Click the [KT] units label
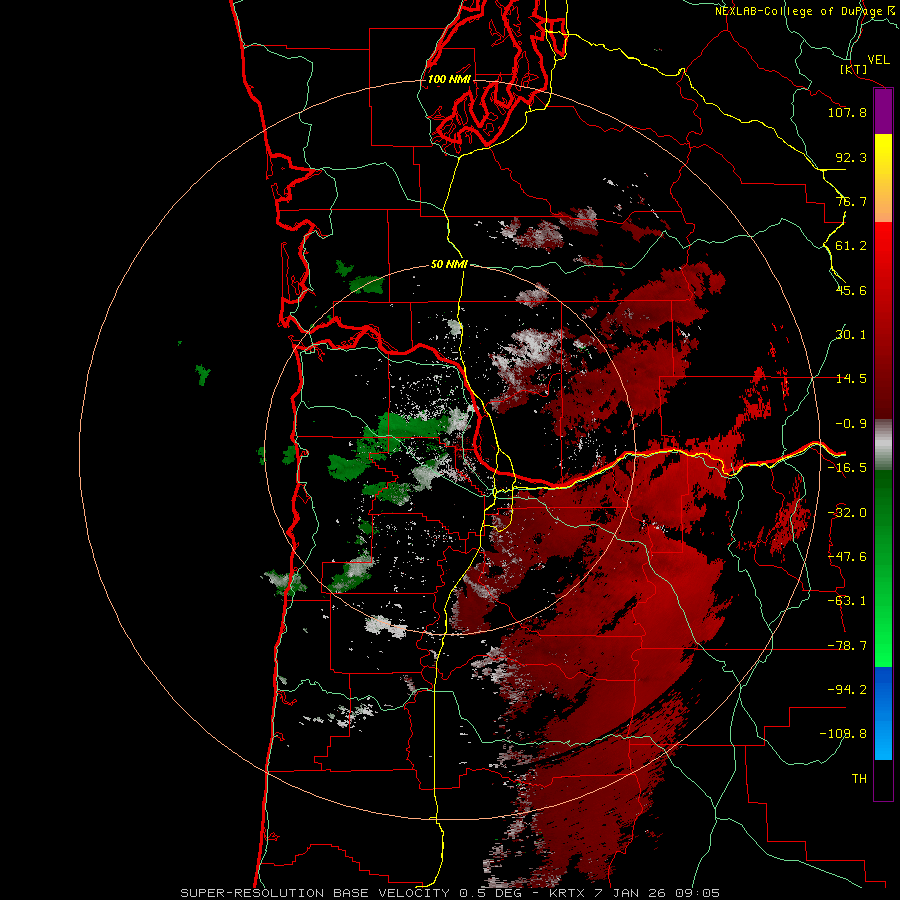Screen dimensions: 900x900 pyautogui.click(x=853, y=69)
